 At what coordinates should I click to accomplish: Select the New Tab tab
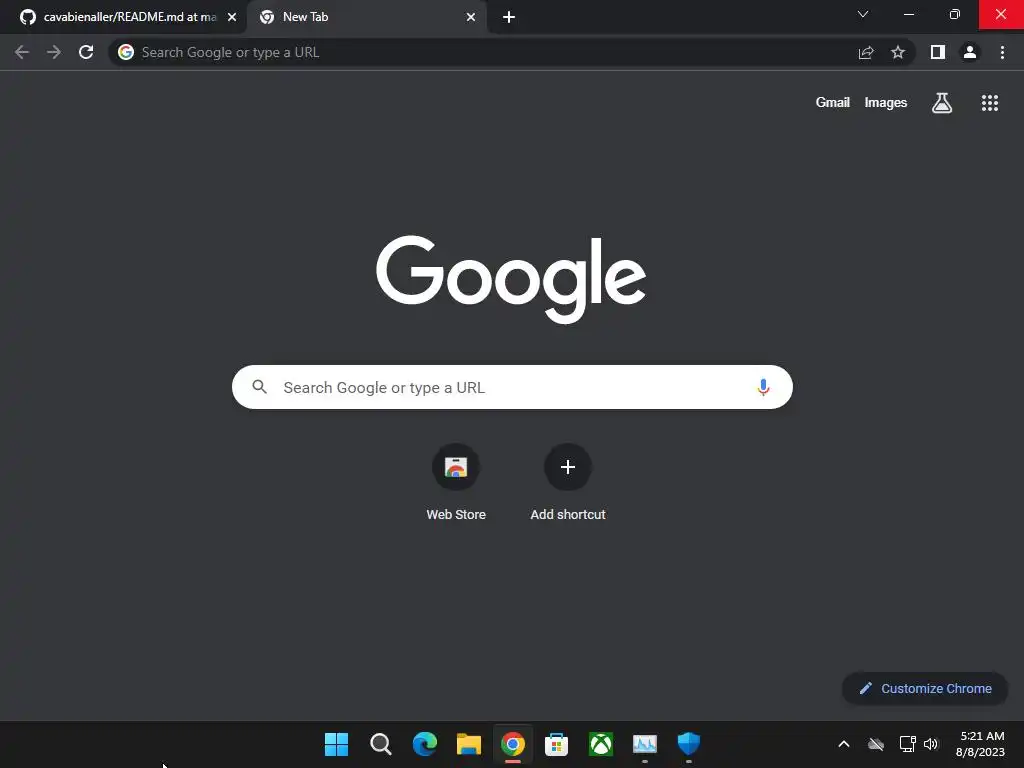tap(367, 17)
